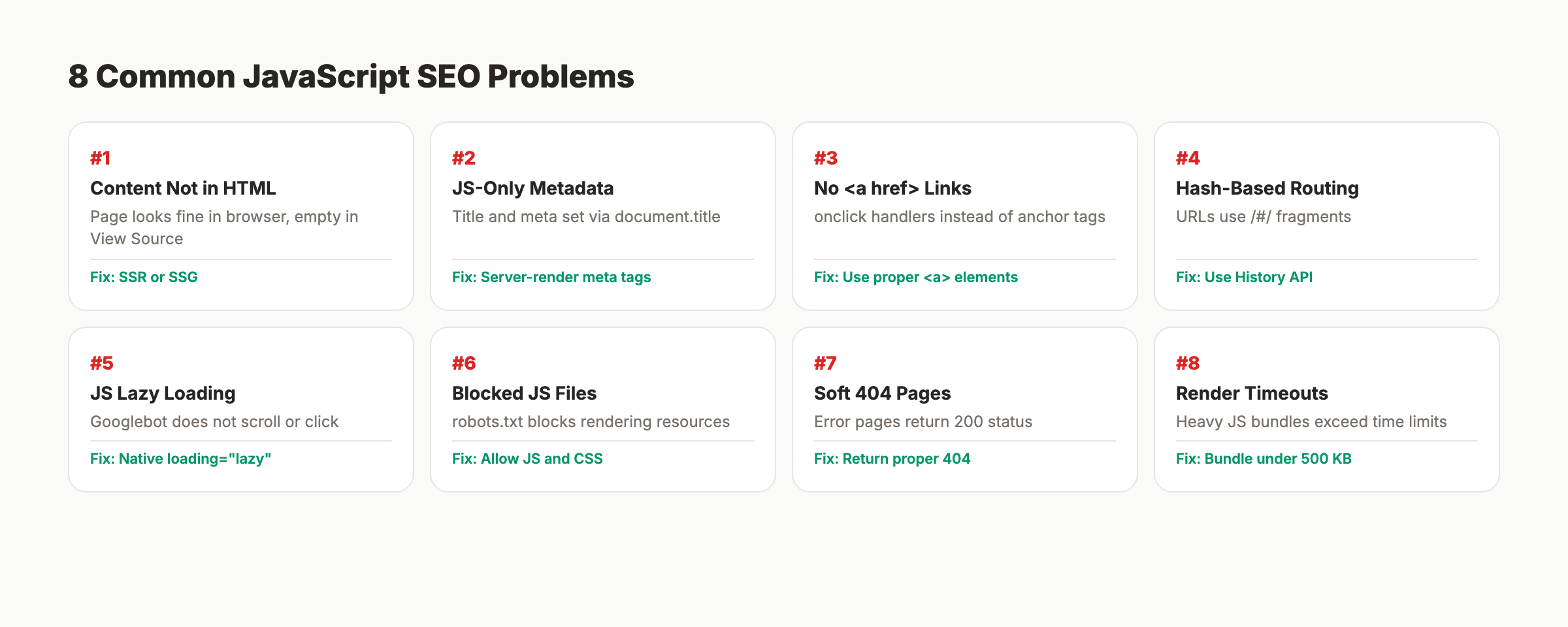Click the red #4 badge on Hash-Based Routing card
Image resolution: width=1568 pixels, height=627 pixels.
pyautogui.click(x=1187, y=157)
